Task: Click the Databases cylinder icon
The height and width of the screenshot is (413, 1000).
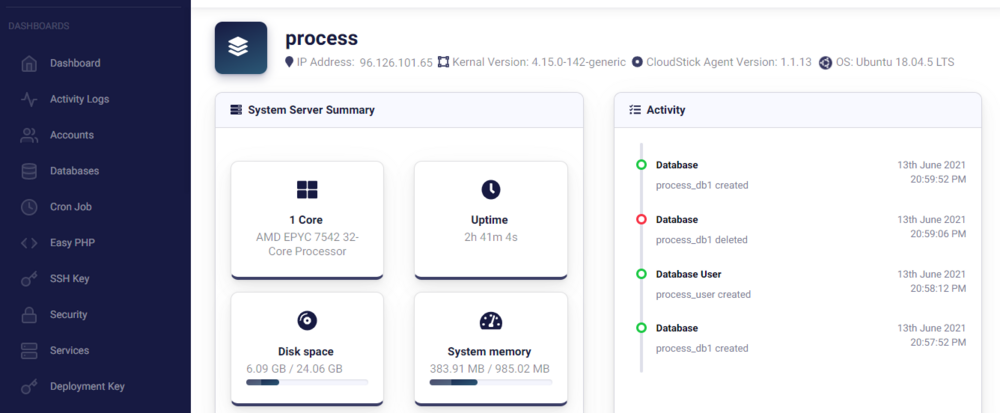Action: pyautogui.click(x=30, y=171)
